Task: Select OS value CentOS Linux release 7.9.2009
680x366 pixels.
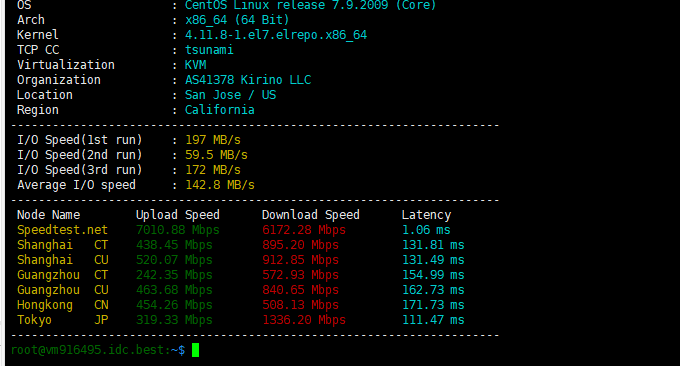Action: point(286,5)
